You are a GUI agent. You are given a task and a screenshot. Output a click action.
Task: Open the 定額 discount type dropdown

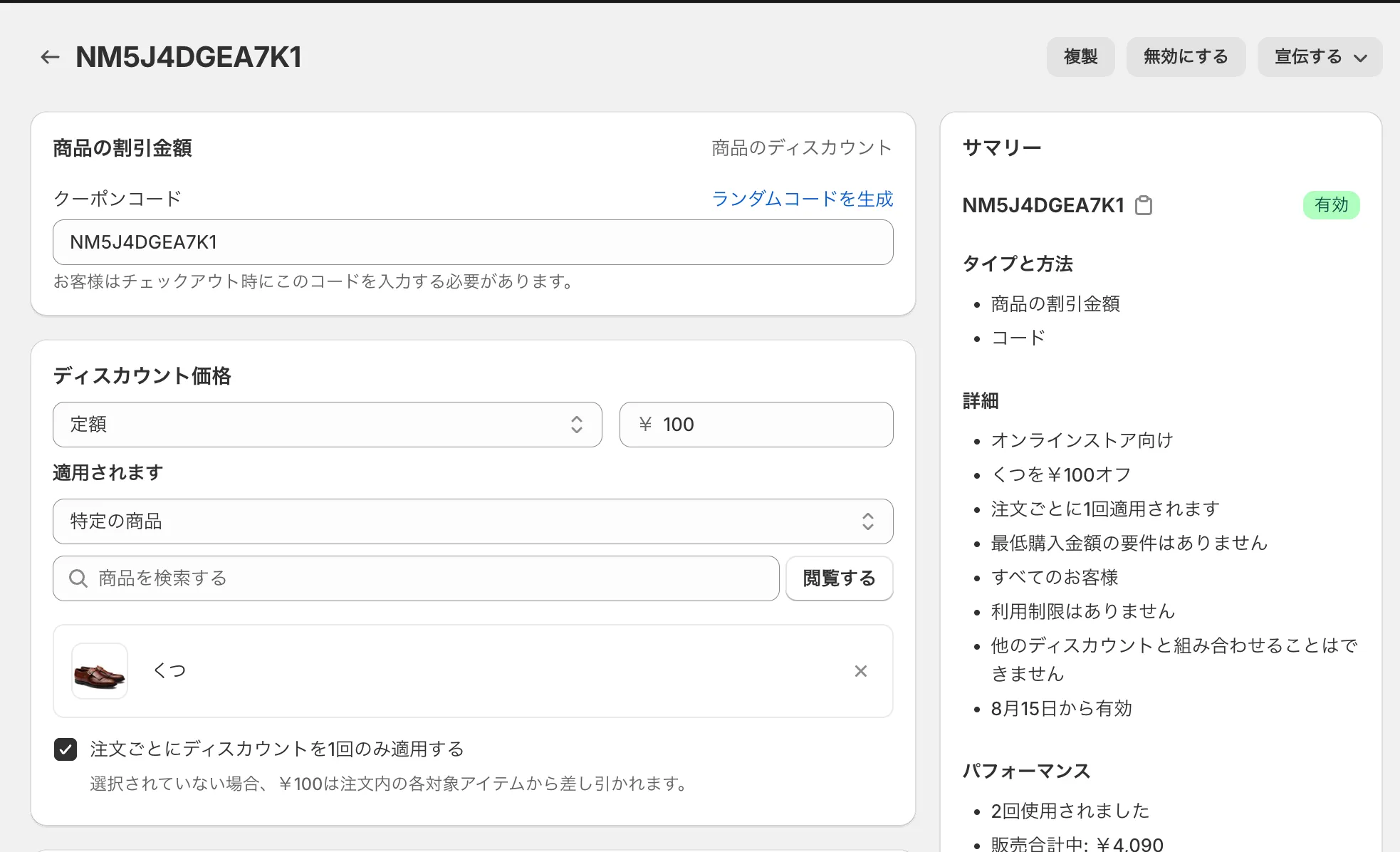313,425
